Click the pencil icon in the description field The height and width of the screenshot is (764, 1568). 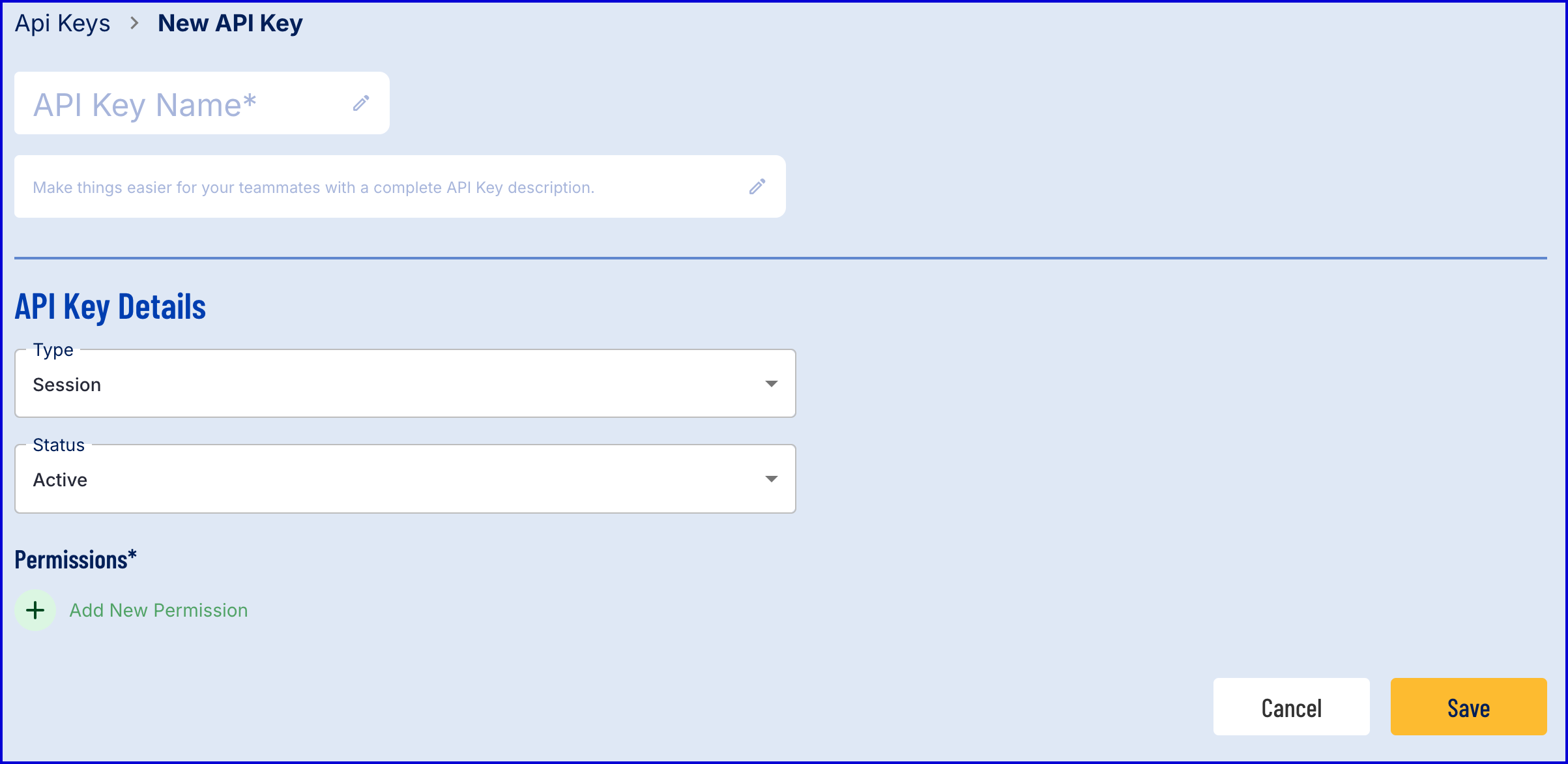click(x=757, y=186)
